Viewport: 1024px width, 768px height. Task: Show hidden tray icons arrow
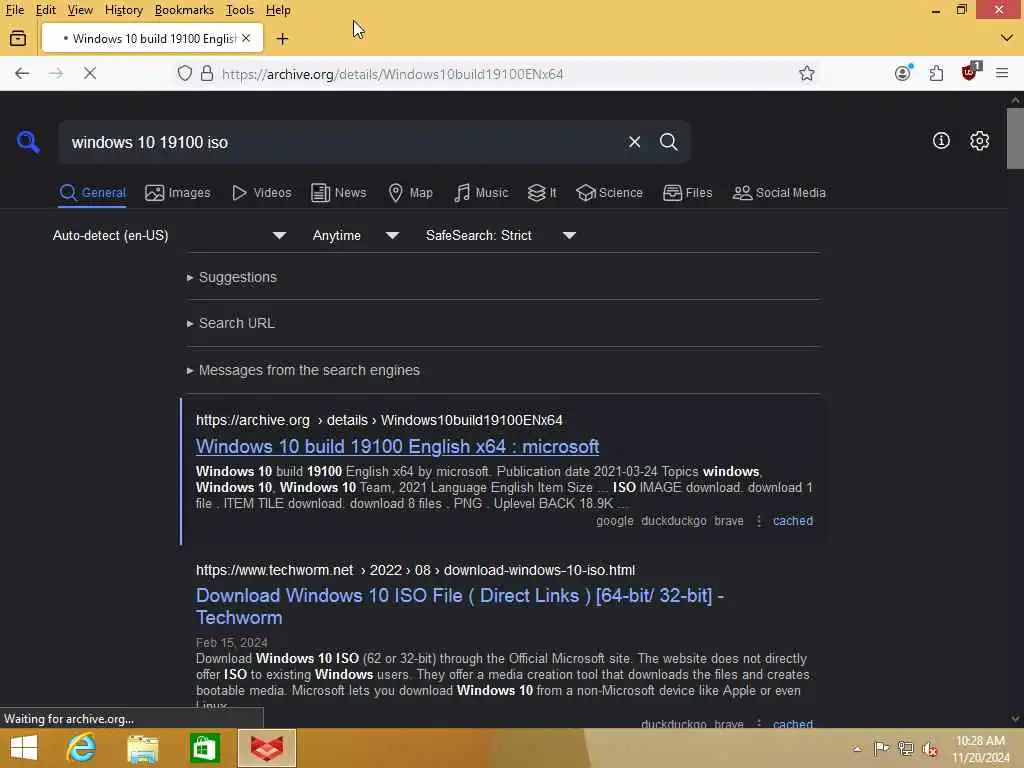click(857, 748)
